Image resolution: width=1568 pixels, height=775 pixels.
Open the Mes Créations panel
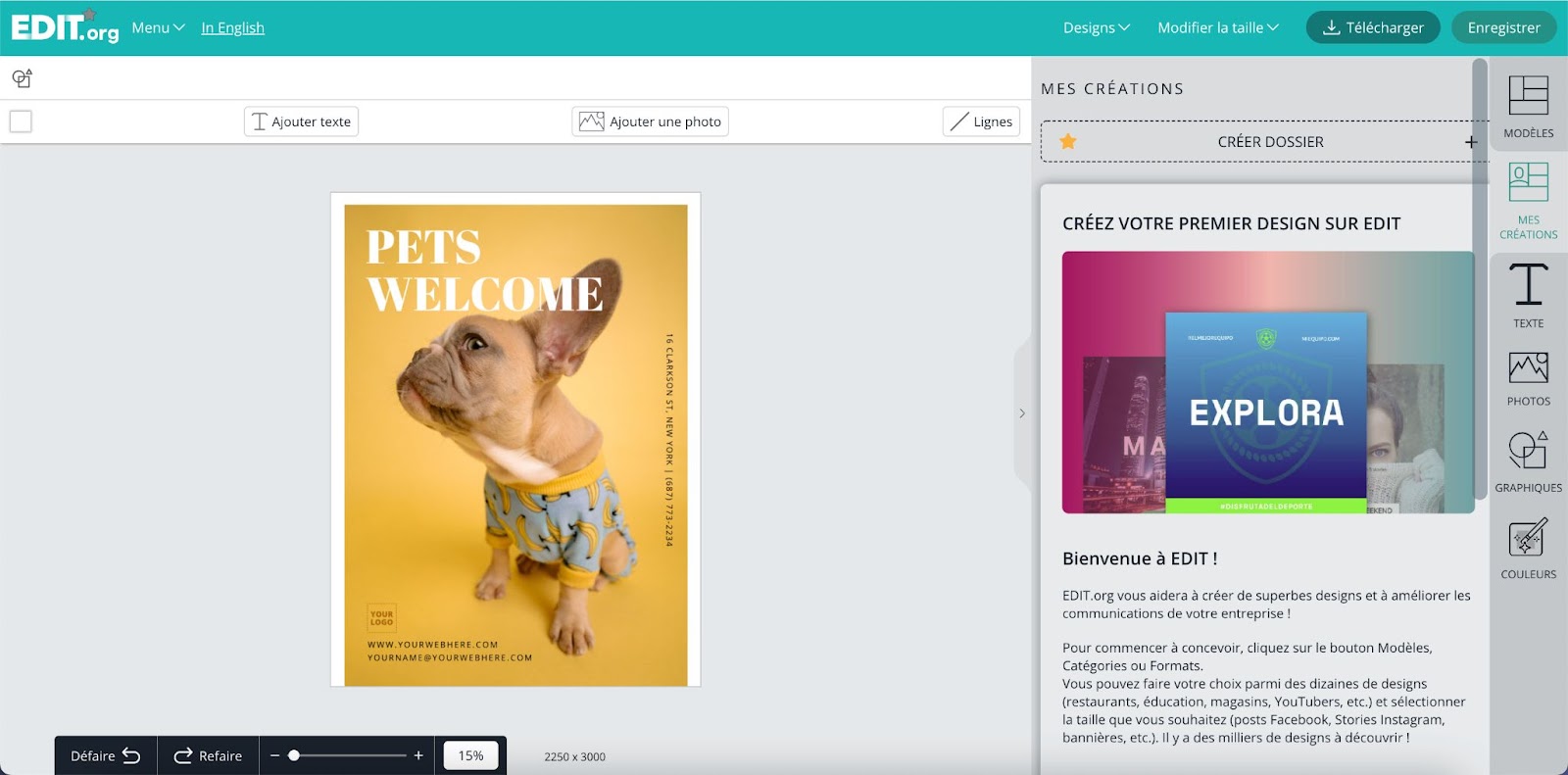coord(1528,201)
